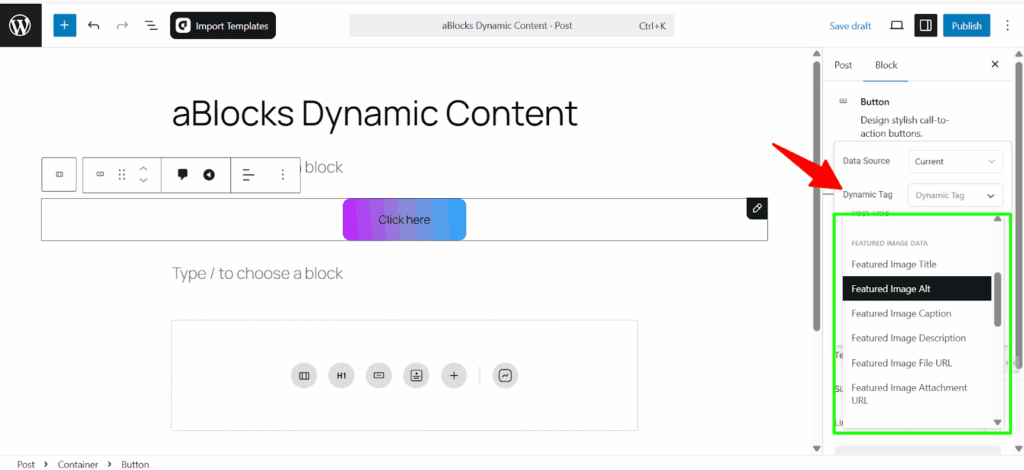The height and width of the screenshot is (470, 1024).
Task: Click the Button block type icon in toolbar
Action: click(101, 174)
